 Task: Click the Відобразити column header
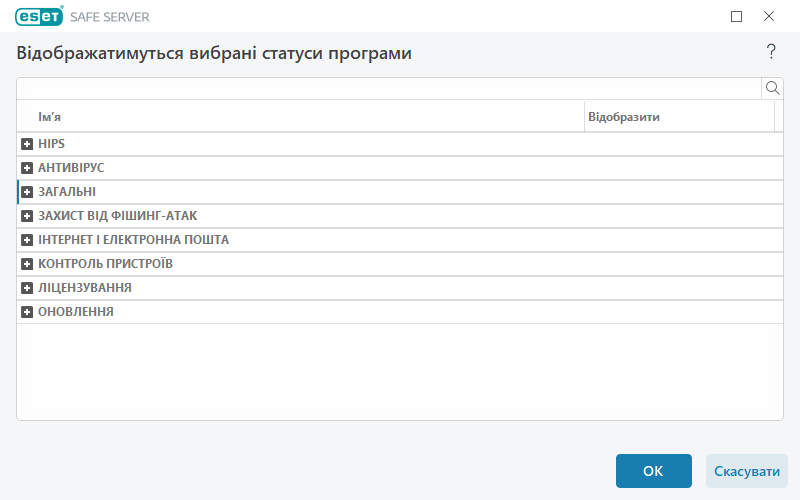click(x=678, y=117)
